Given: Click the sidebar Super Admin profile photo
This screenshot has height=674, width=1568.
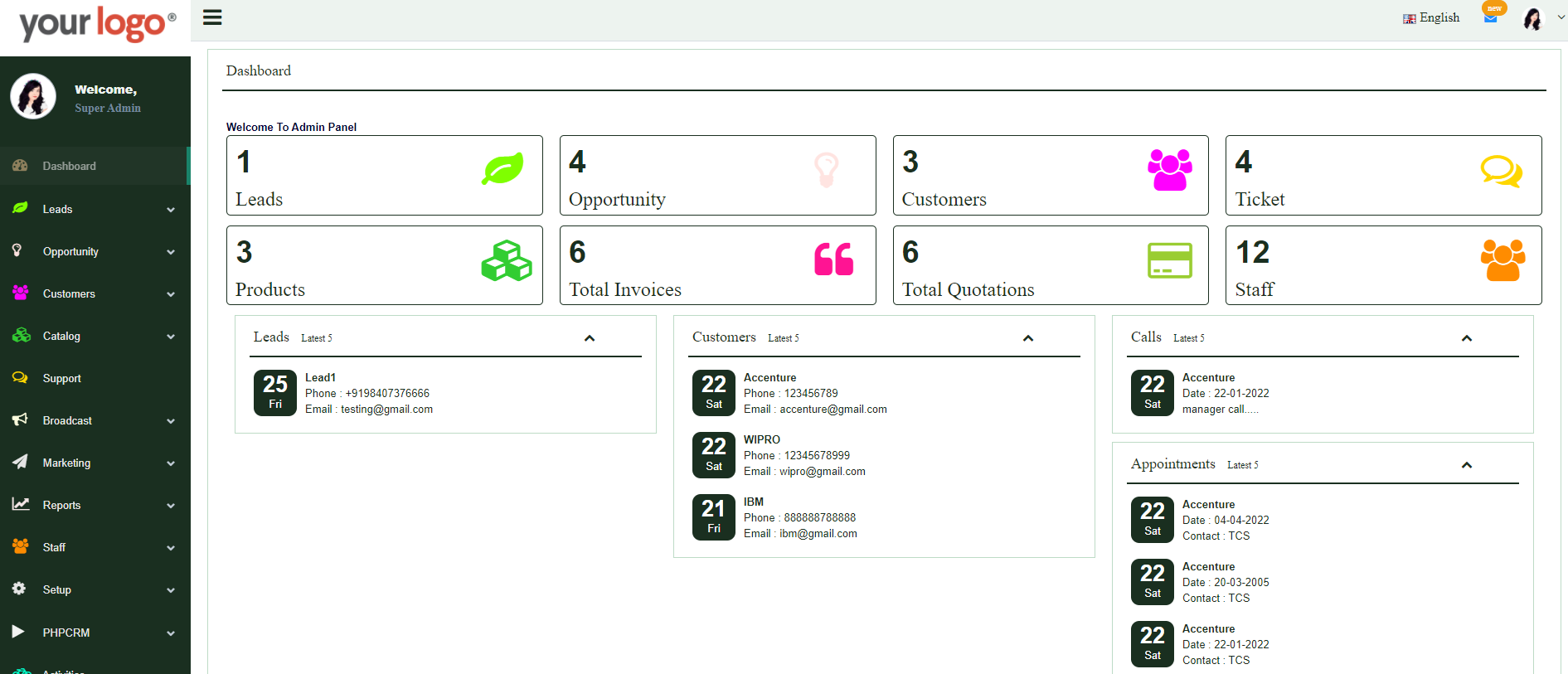Looking at the screenshot, I should tap(33, 96).
